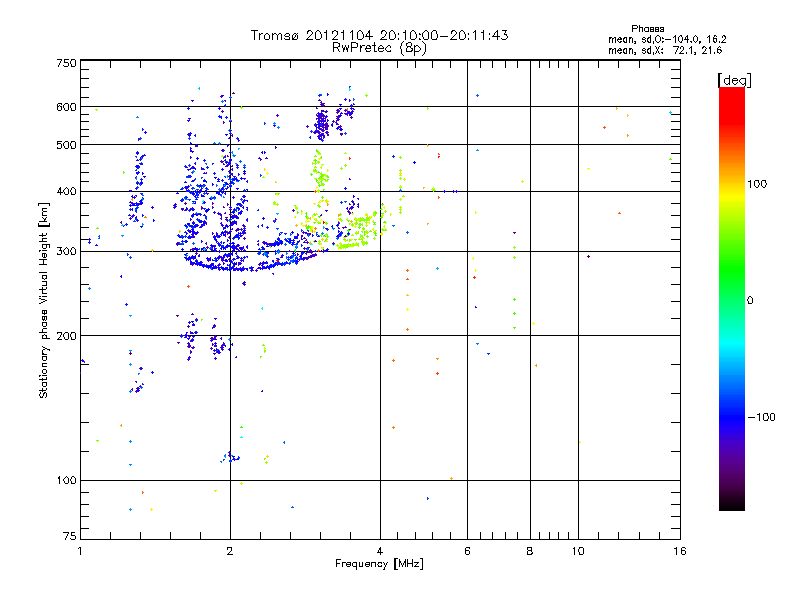Click the '[deg]' colorbar unit label
Screen dimensions: 800x600
(x=734, y=81)
